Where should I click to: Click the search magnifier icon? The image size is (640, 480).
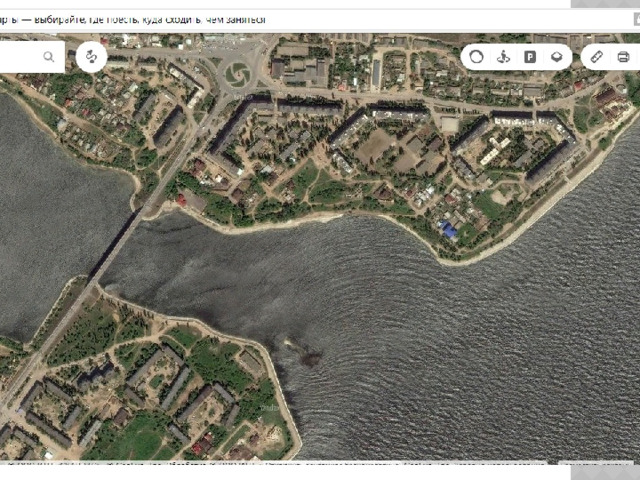point(49,57)
